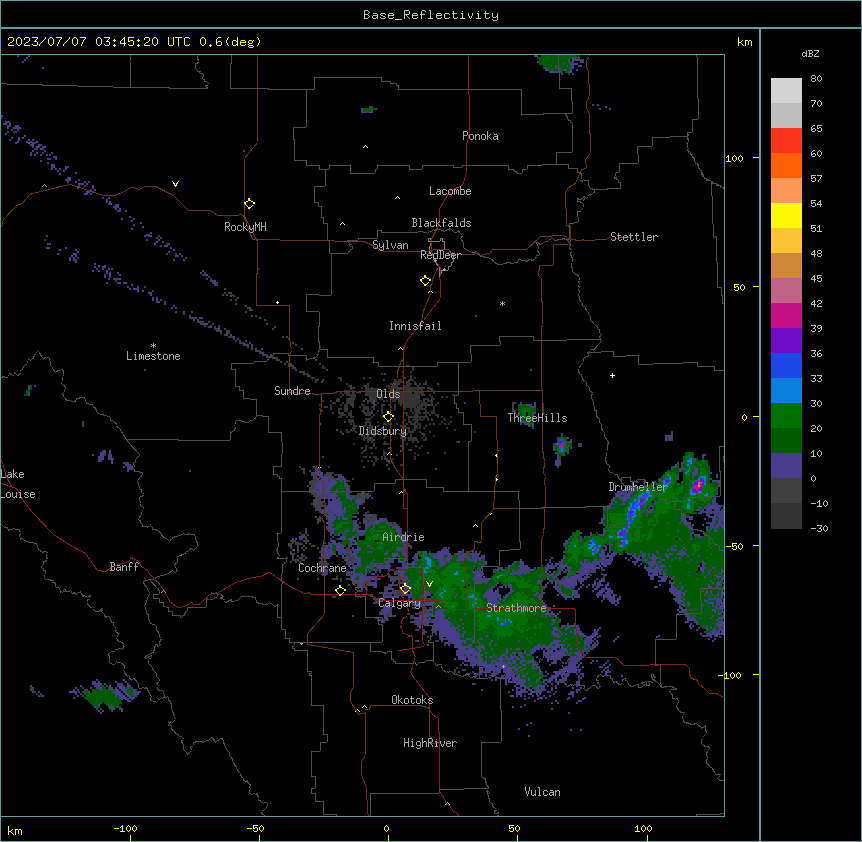Click the RedDeer city label
The width and height of the screenshot is (862, 842).
440,255
